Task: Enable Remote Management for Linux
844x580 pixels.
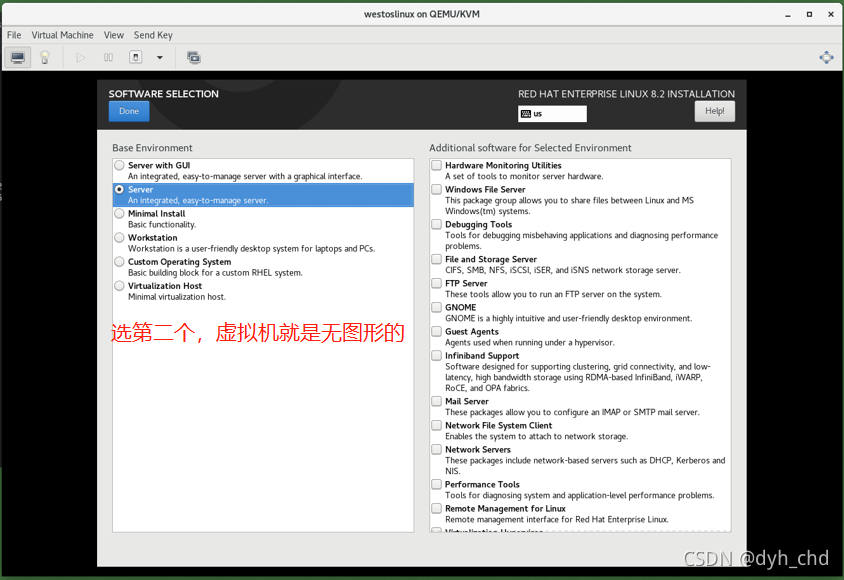Action: [x=437, y=508]
